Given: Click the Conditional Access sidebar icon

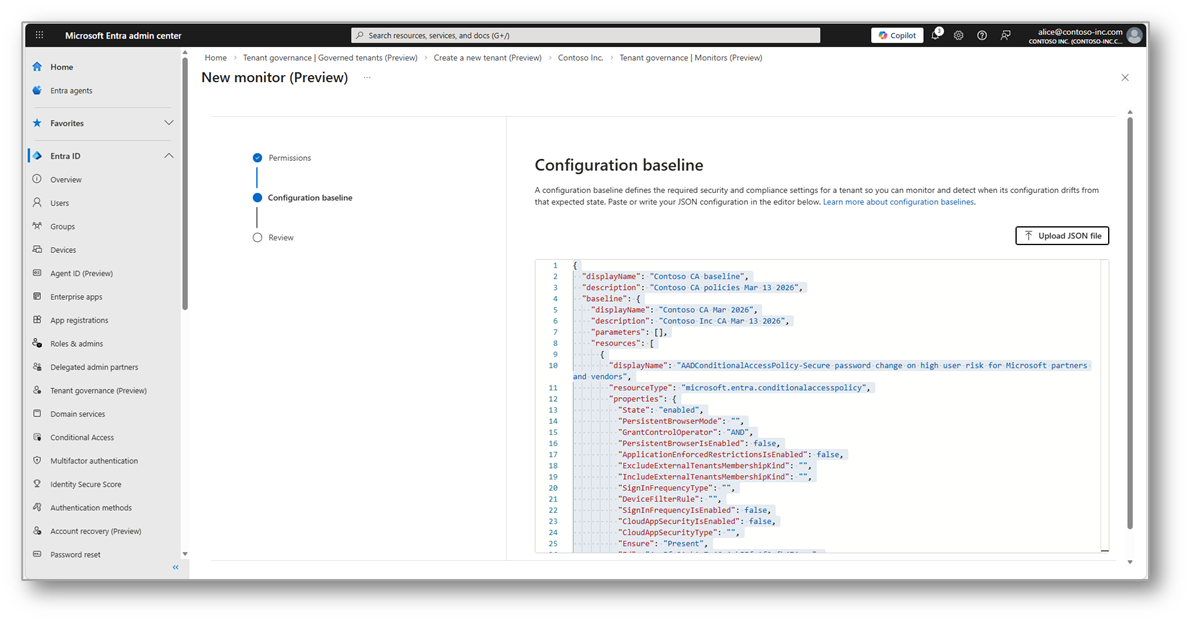Looking at the screenshot, I should (x=37, y=438).
